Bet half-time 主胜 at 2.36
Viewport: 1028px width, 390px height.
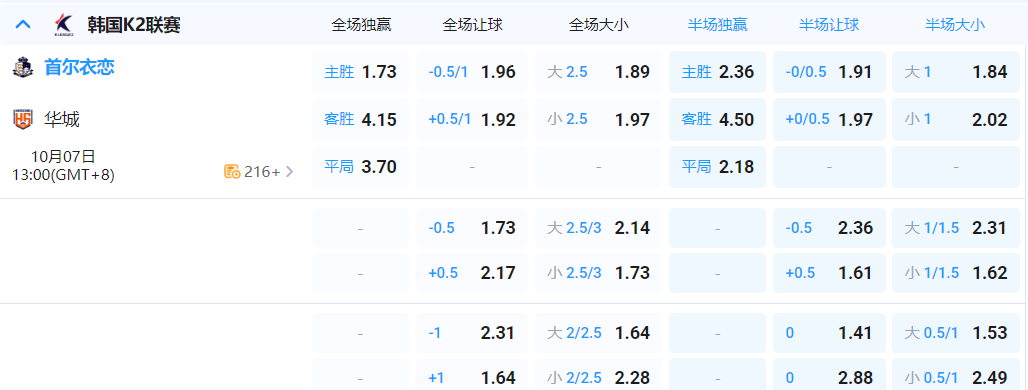717,72
